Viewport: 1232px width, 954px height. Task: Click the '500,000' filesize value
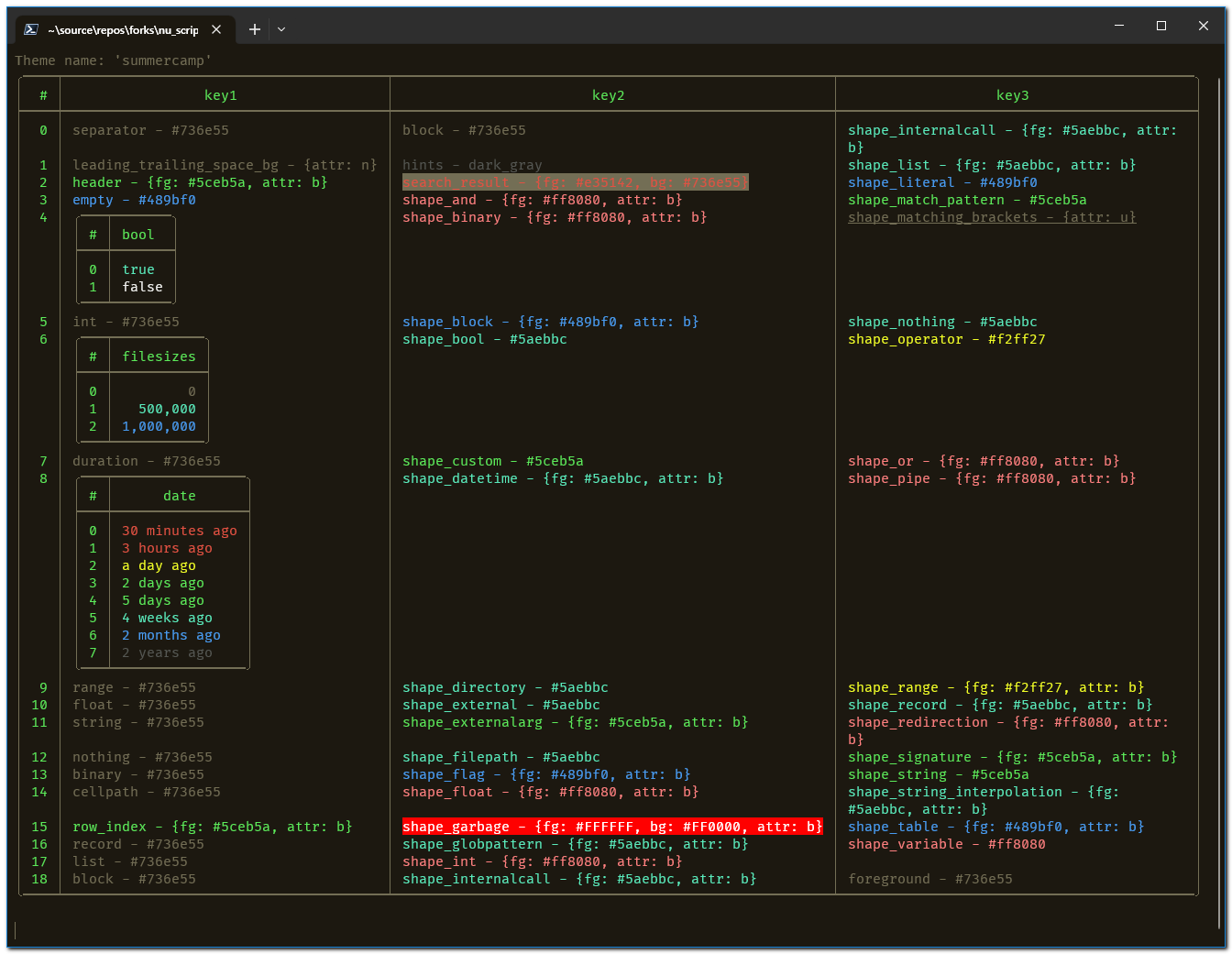168,409
